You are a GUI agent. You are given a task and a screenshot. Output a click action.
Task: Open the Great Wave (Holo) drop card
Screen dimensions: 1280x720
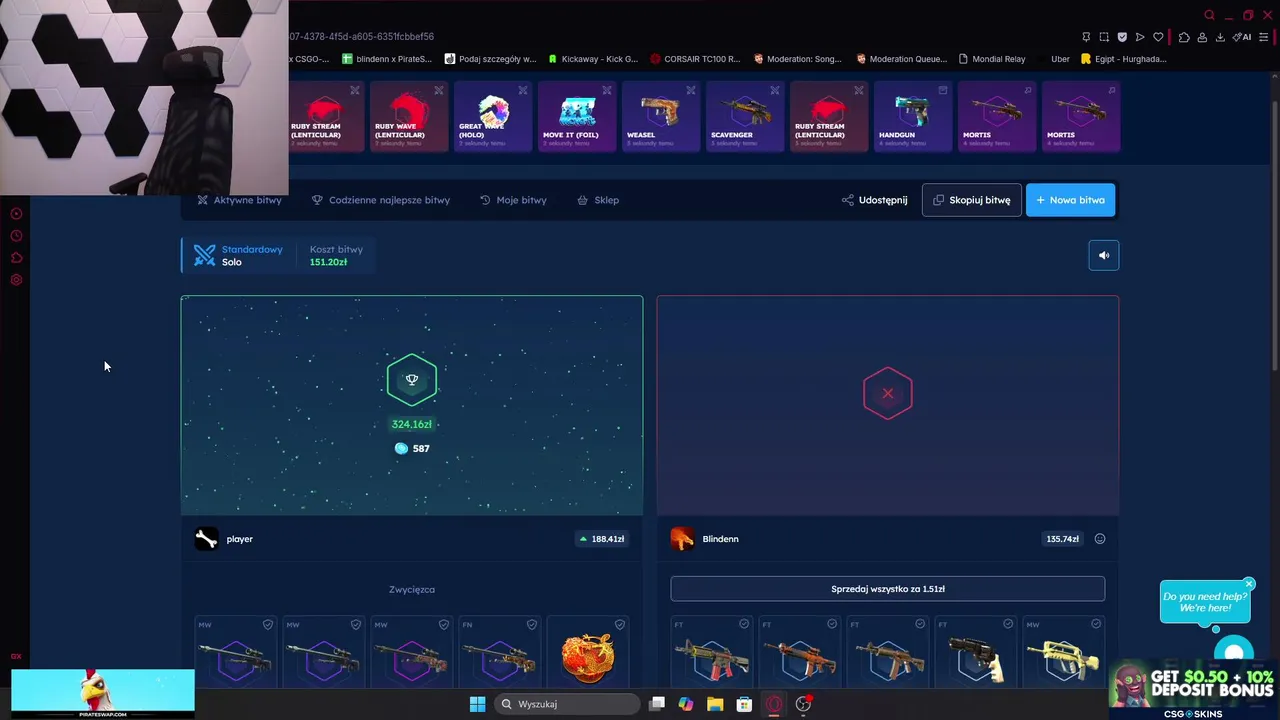pyautogui.click(x=493, y=116)
